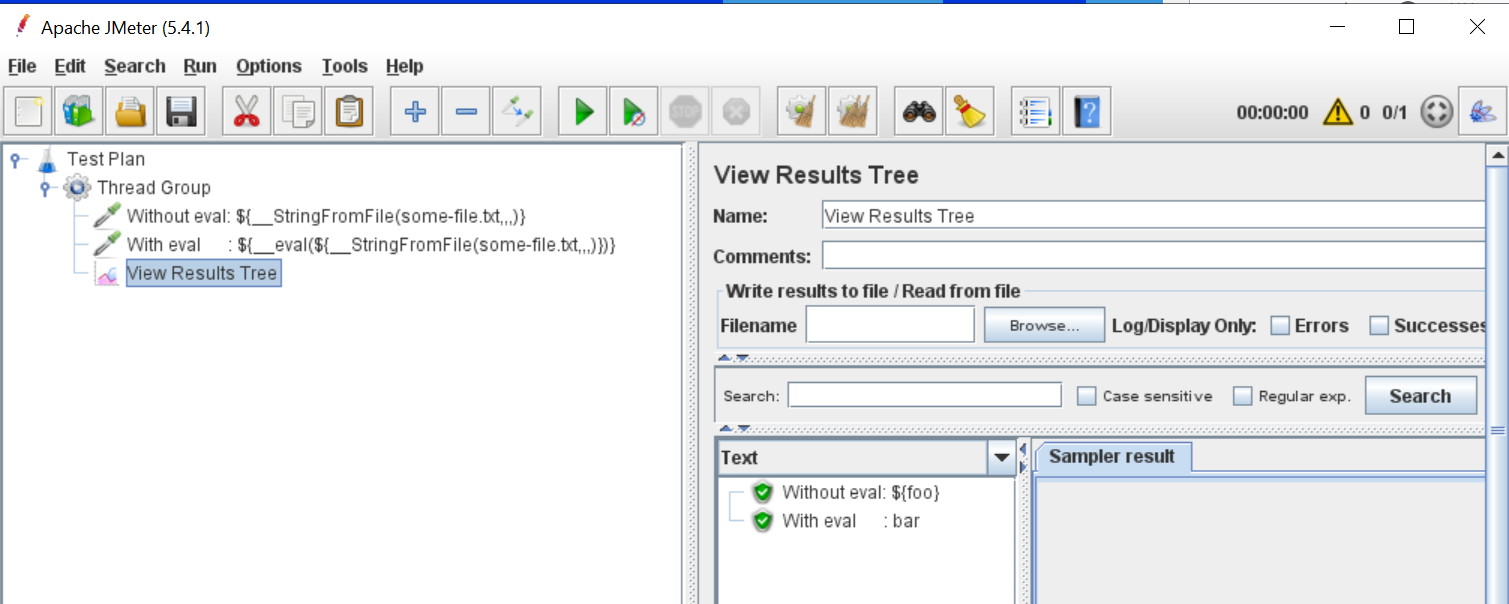Image resolution: width=1509 pixels, height=604 pixels.
Task: Select result 'With eval : bar'
Action: coord(851,521)
